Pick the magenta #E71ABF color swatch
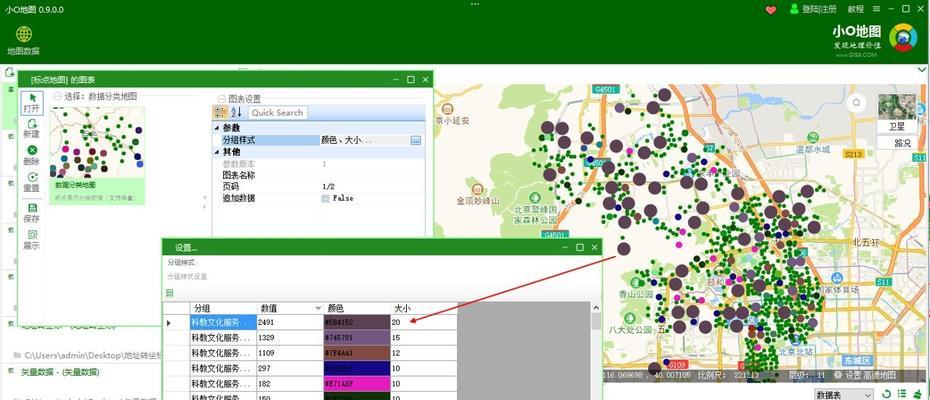The height and width of the screenshot is (400, 930). pyautogui.click(x=356, y=384)
